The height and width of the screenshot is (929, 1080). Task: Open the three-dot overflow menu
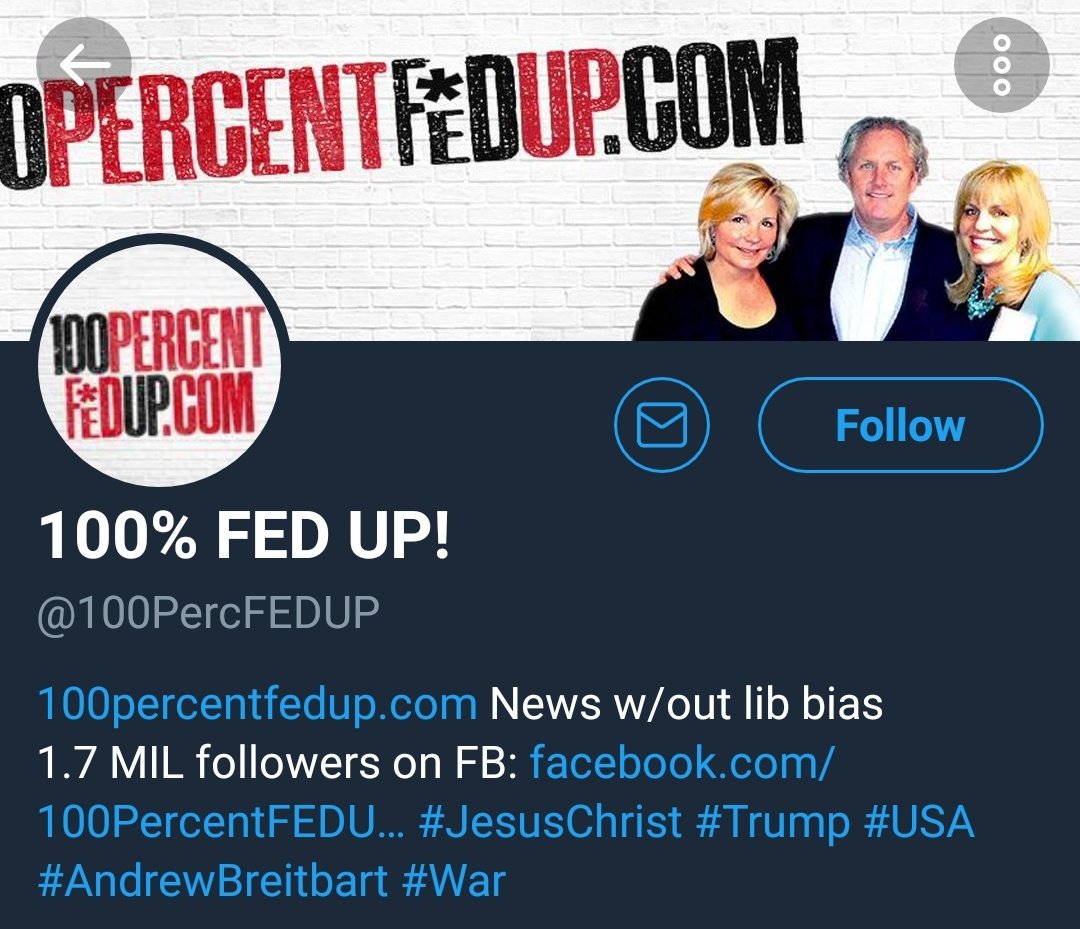tap(1002, 65)
